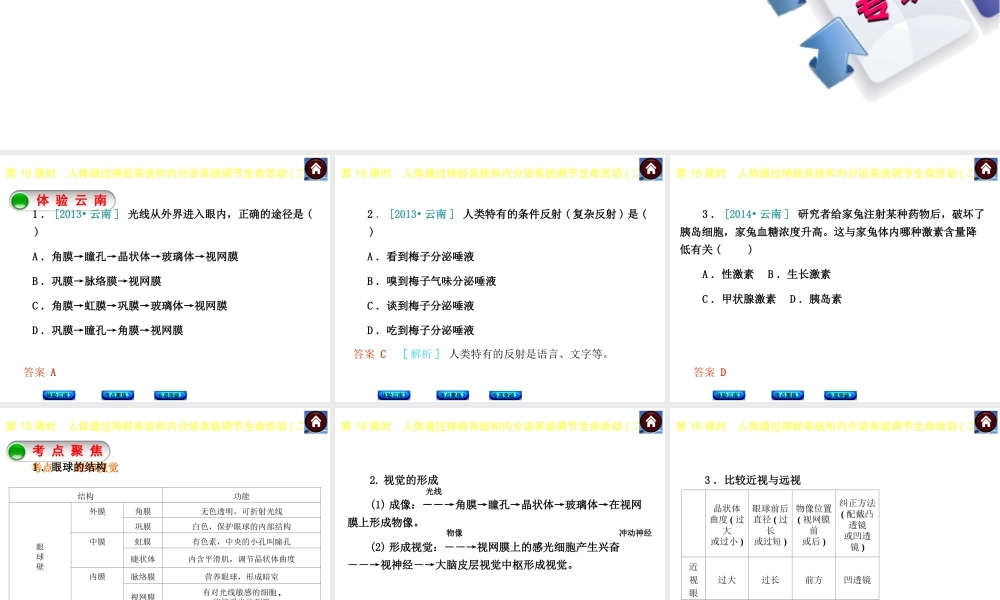Screen dimensions: 1000x600
Task: Click the 外膜 cell in eyeball table
Action: tap(97, 511)
